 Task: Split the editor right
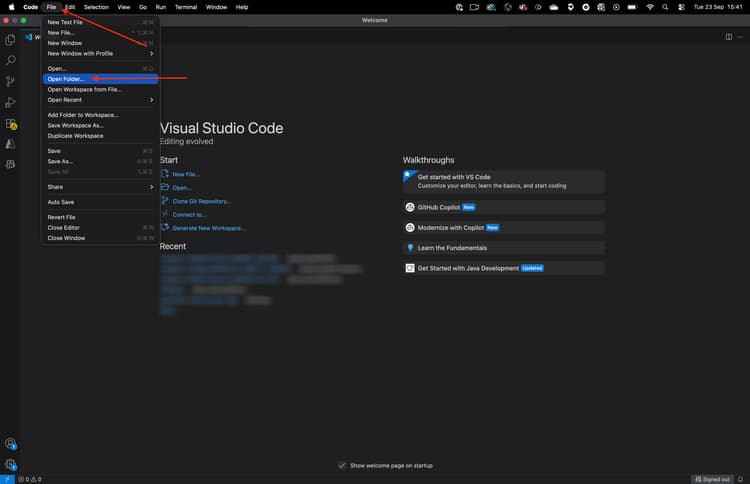[728, 37]
